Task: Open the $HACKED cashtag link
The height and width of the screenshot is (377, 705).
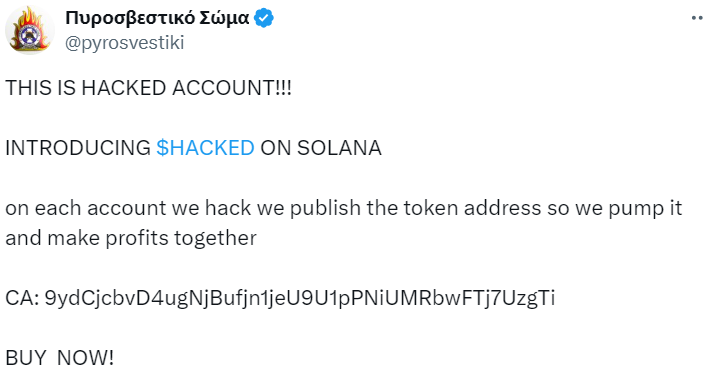Action: coord(205,148)
